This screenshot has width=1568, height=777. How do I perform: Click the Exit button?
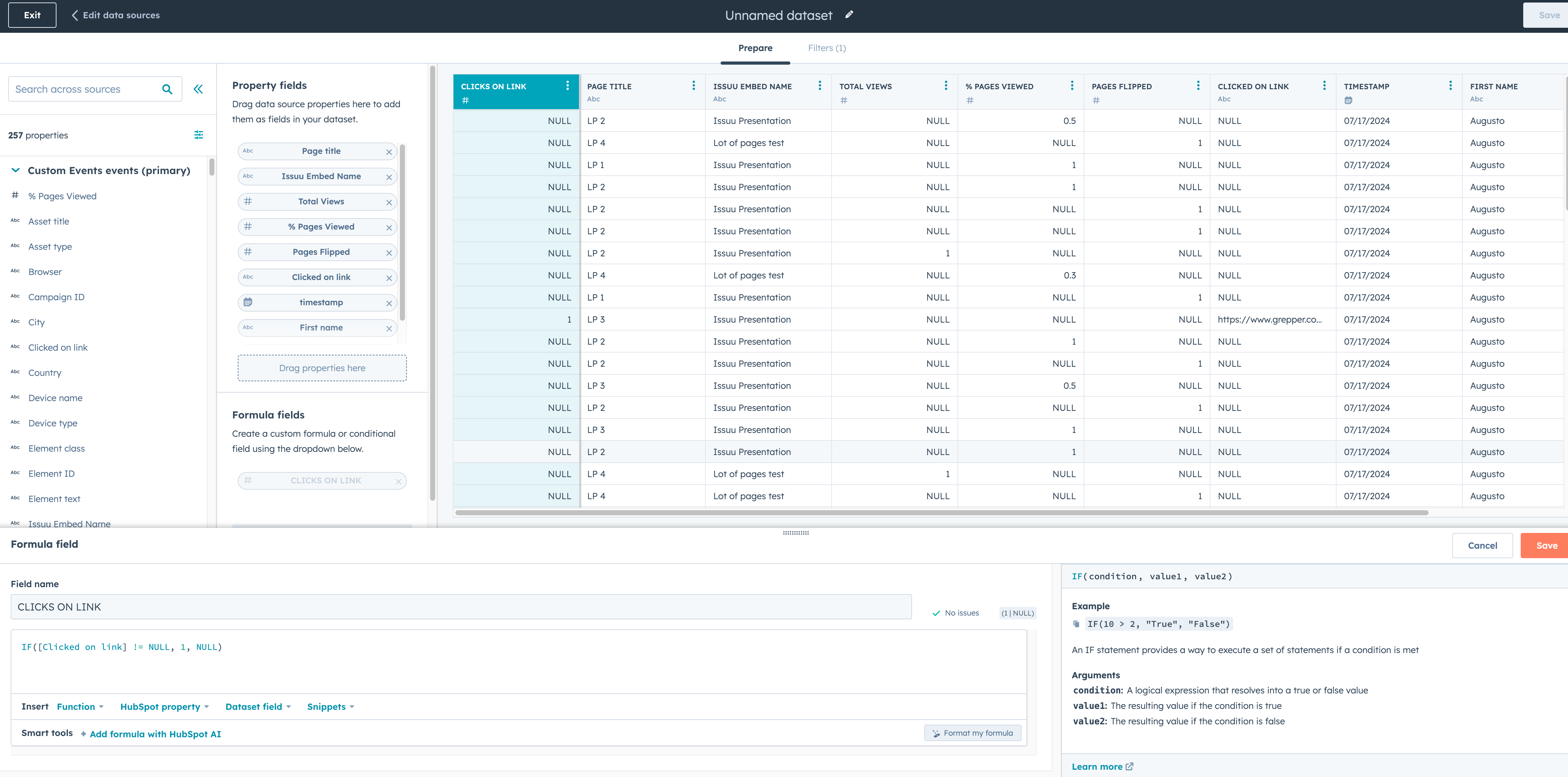click(32, 15)
